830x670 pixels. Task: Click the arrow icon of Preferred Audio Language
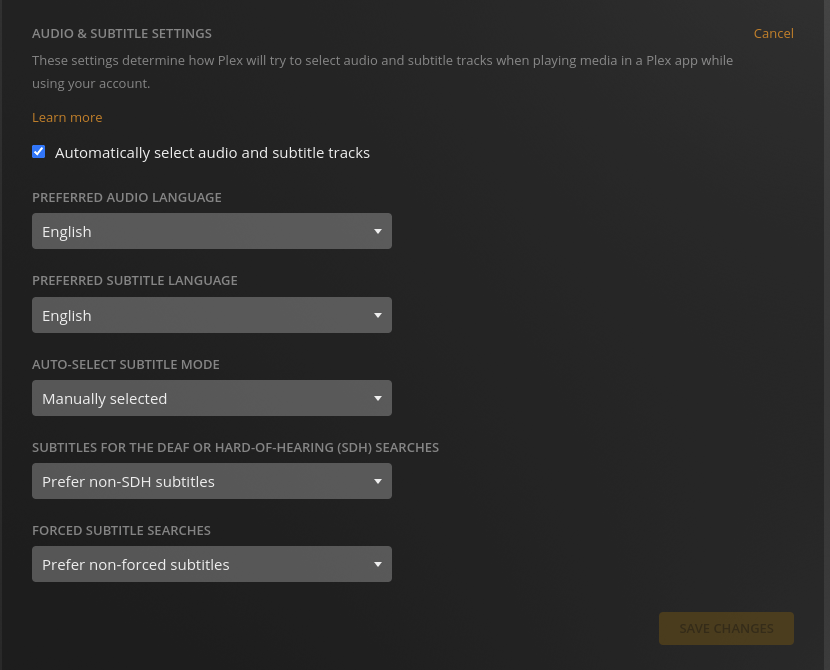(x=377, y=231)
